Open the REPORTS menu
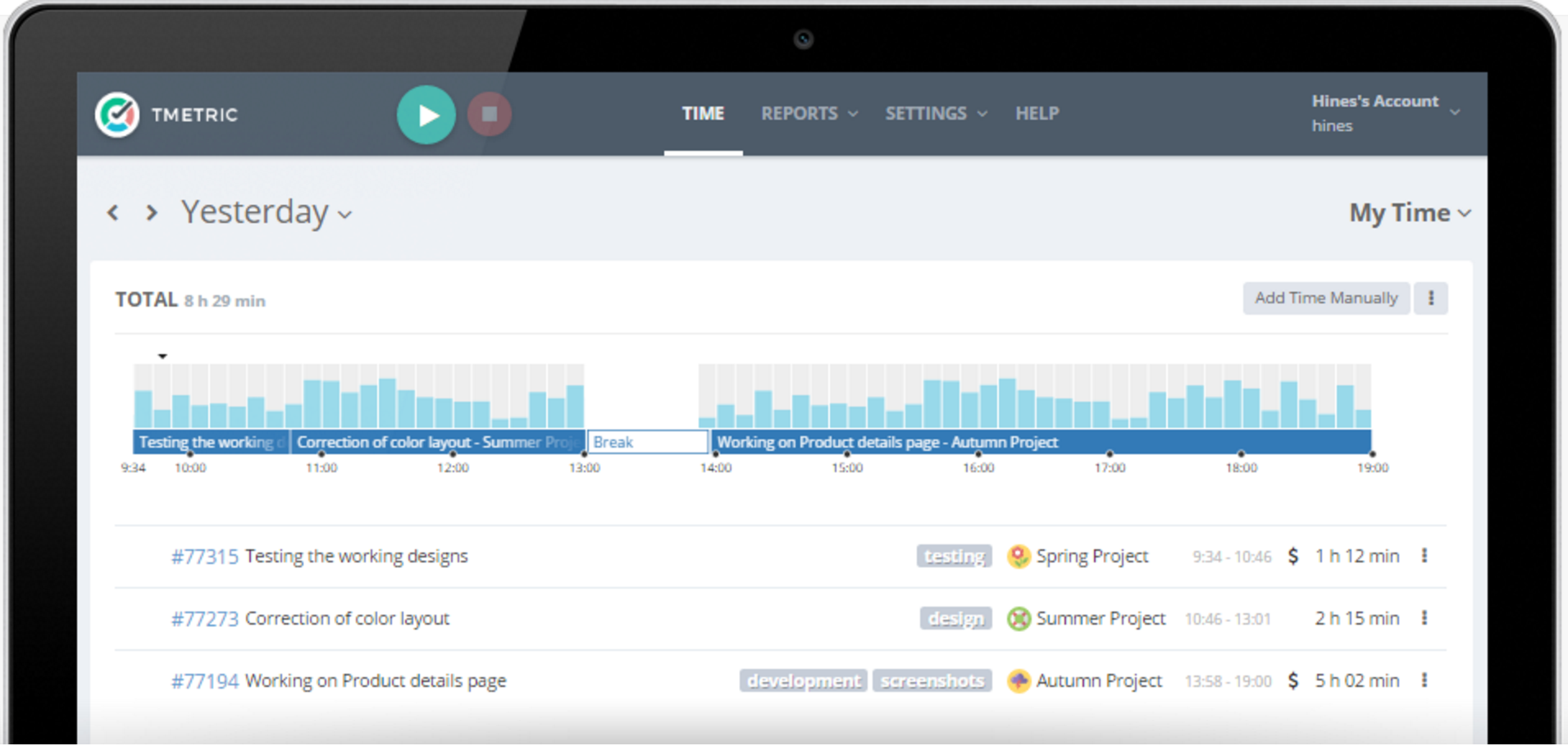The height and width of the screenshot is (746, 1568). (x=809, y=113)
